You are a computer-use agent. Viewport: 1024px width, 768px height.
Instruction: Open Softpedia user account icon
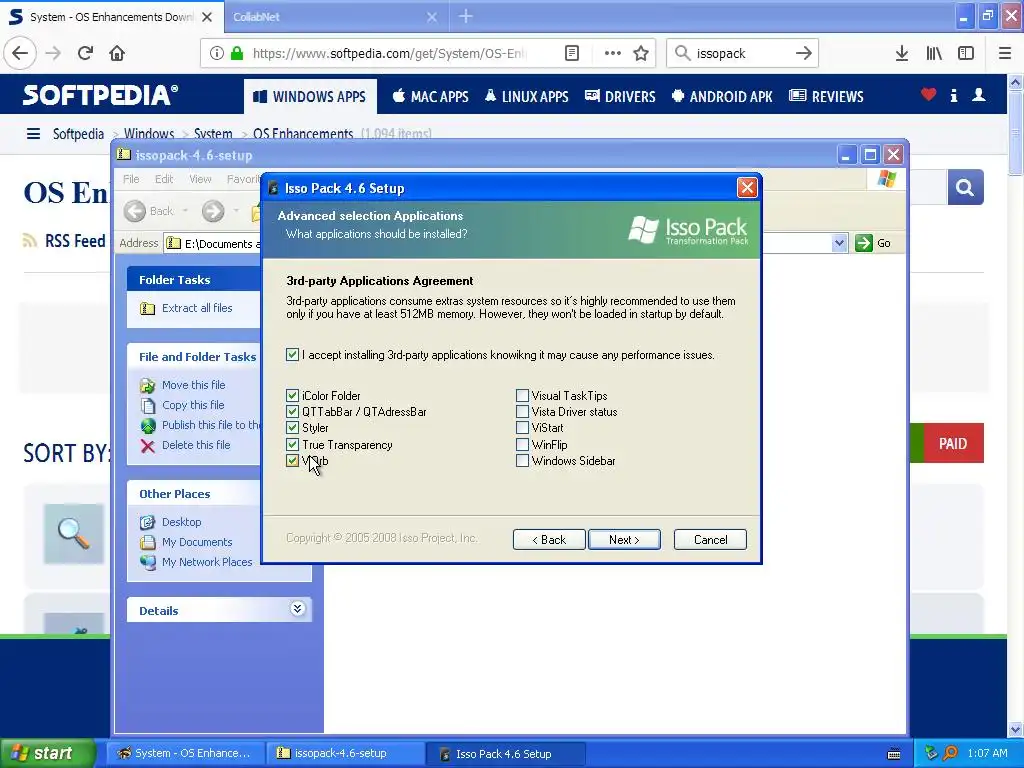click(x=978, y=95)
